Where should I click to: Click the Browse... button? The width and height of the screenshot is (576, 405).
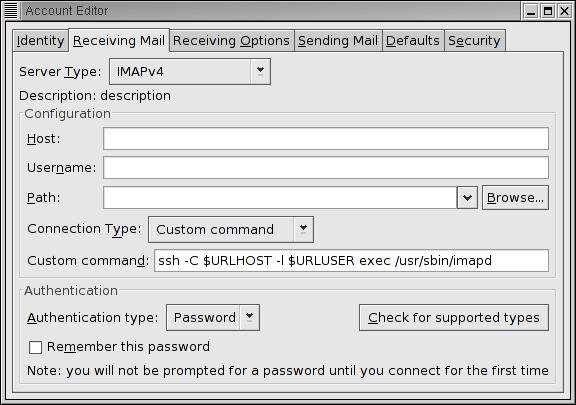point(515,198)
